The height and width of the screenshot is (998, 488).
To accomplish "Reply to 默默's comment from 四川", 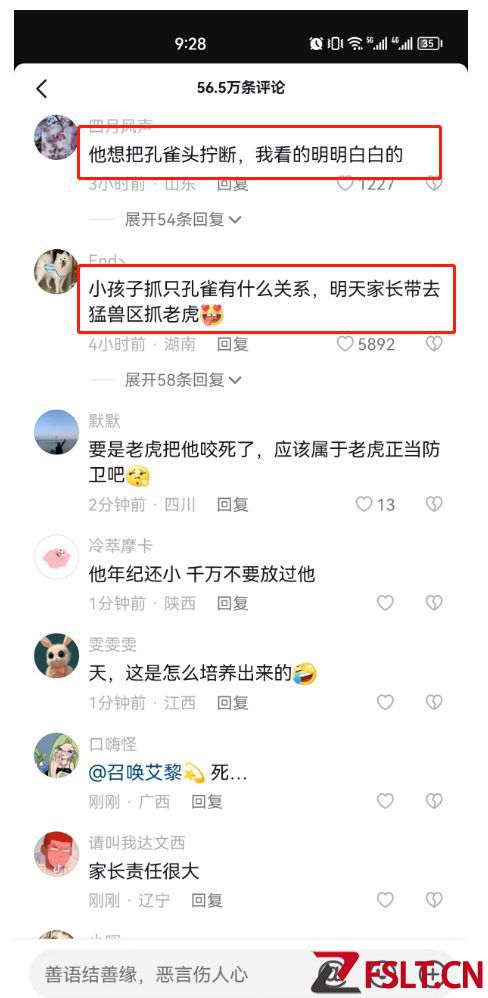I will (x=232, y=505).
